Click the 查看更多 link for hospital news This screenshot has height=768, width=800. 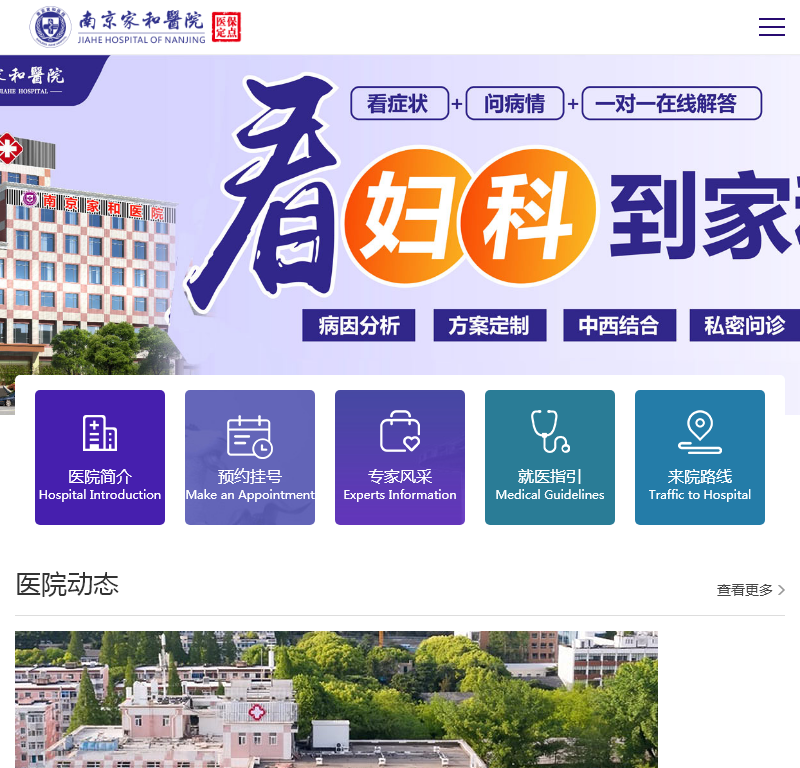click(x=745, y=590)
